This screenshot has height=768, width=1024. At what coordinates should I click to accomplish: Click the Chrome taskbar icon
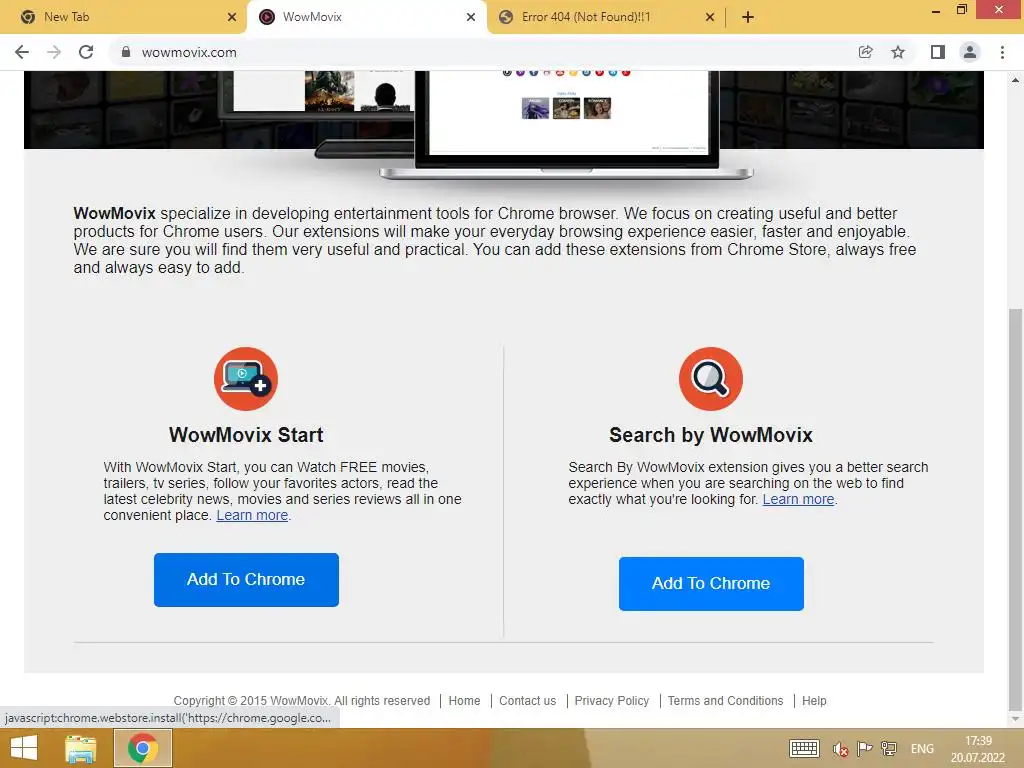[x=143, y=748]
